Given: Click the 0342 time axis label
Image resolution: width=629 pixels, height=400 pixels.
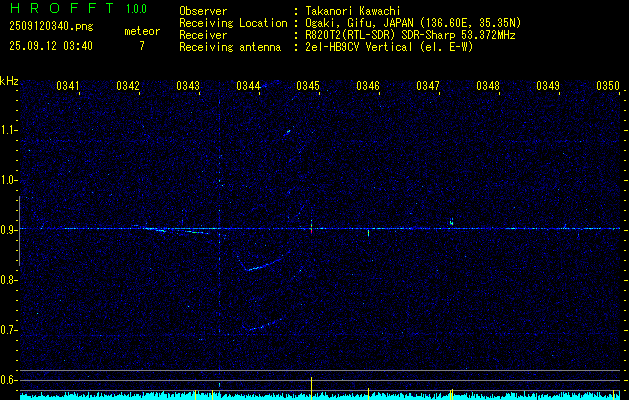Looking at the screenshot, I should click(x=128, y=85).
